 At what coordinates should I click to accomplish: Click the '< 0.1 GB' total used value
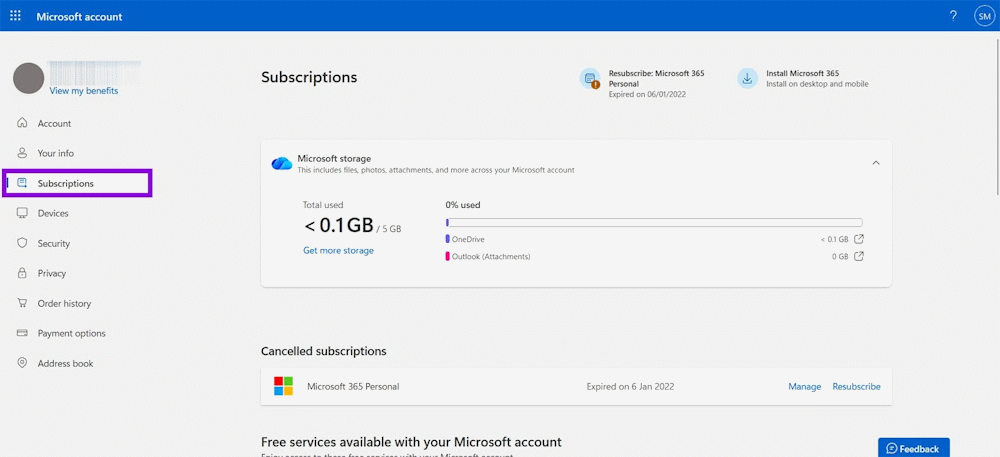tap(338, 225)
